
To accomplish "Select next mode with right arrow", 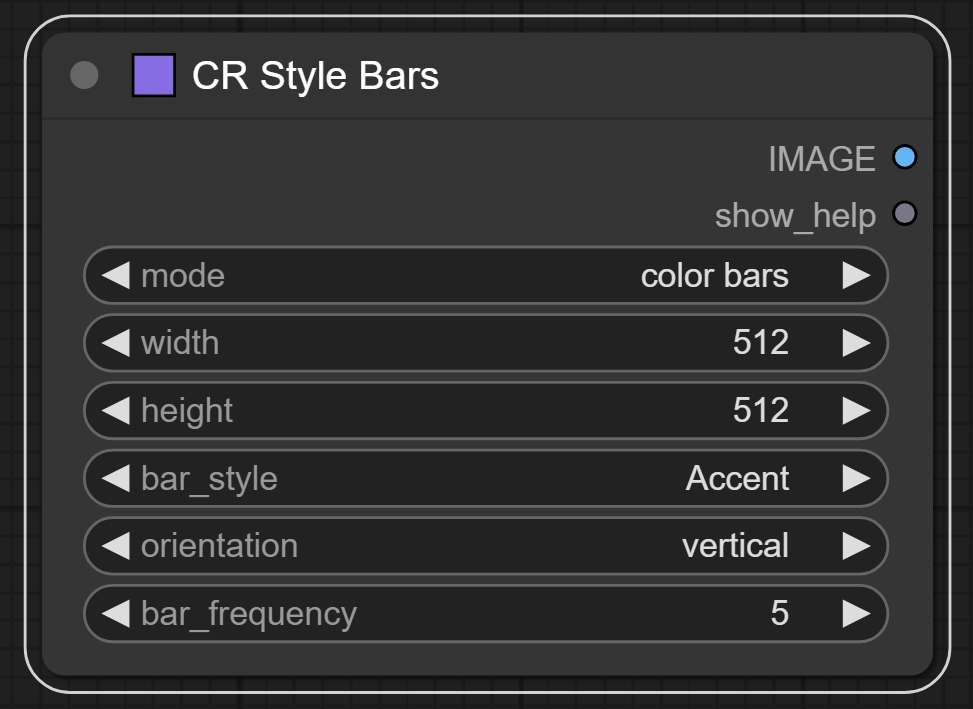I will tap(855, 275).
